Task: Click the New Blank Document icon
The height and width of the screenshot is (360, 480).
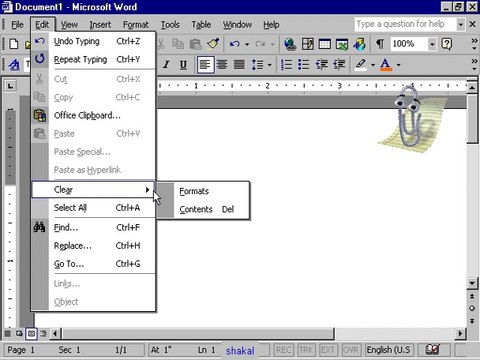Action: click(14, 44)
